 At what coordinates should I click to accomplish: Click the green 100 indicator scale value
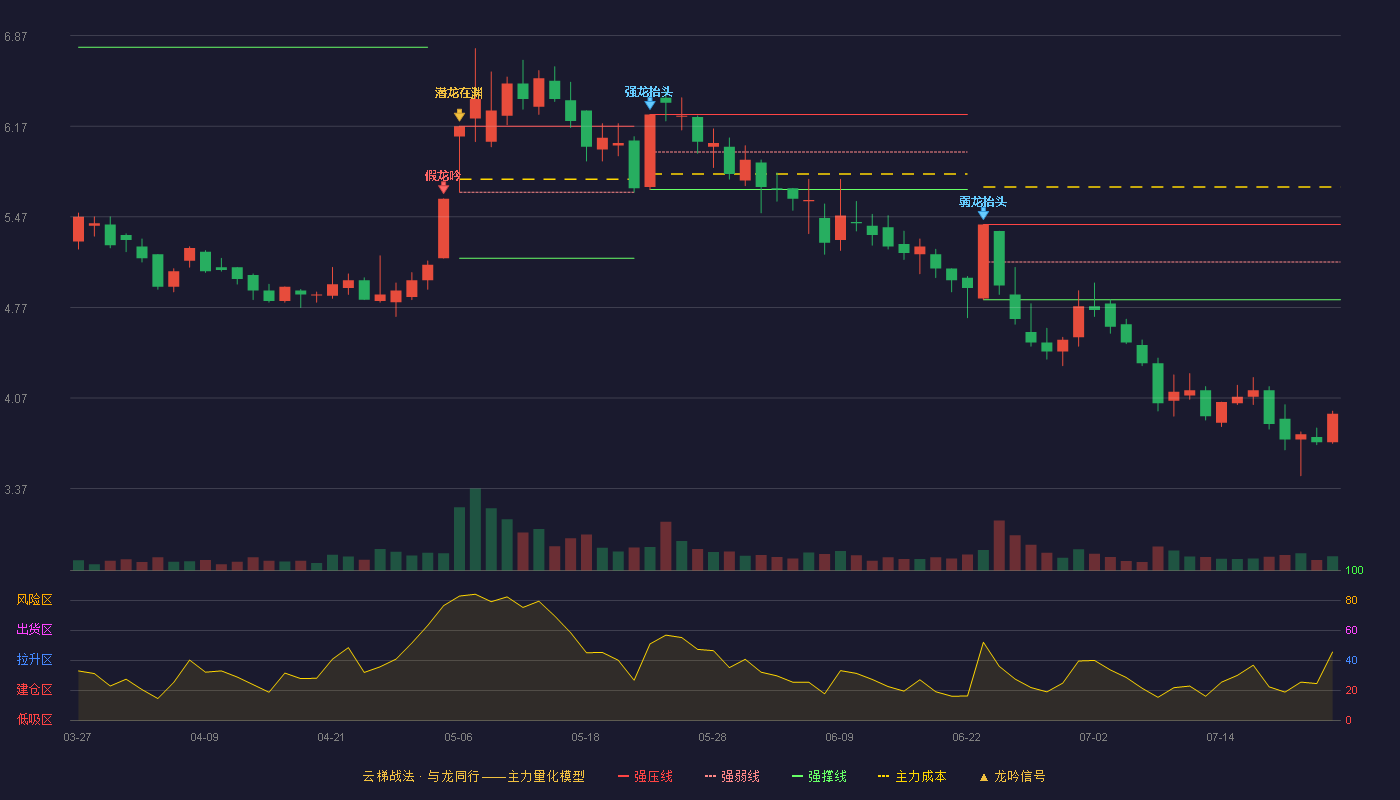(x=1354, y=571)
